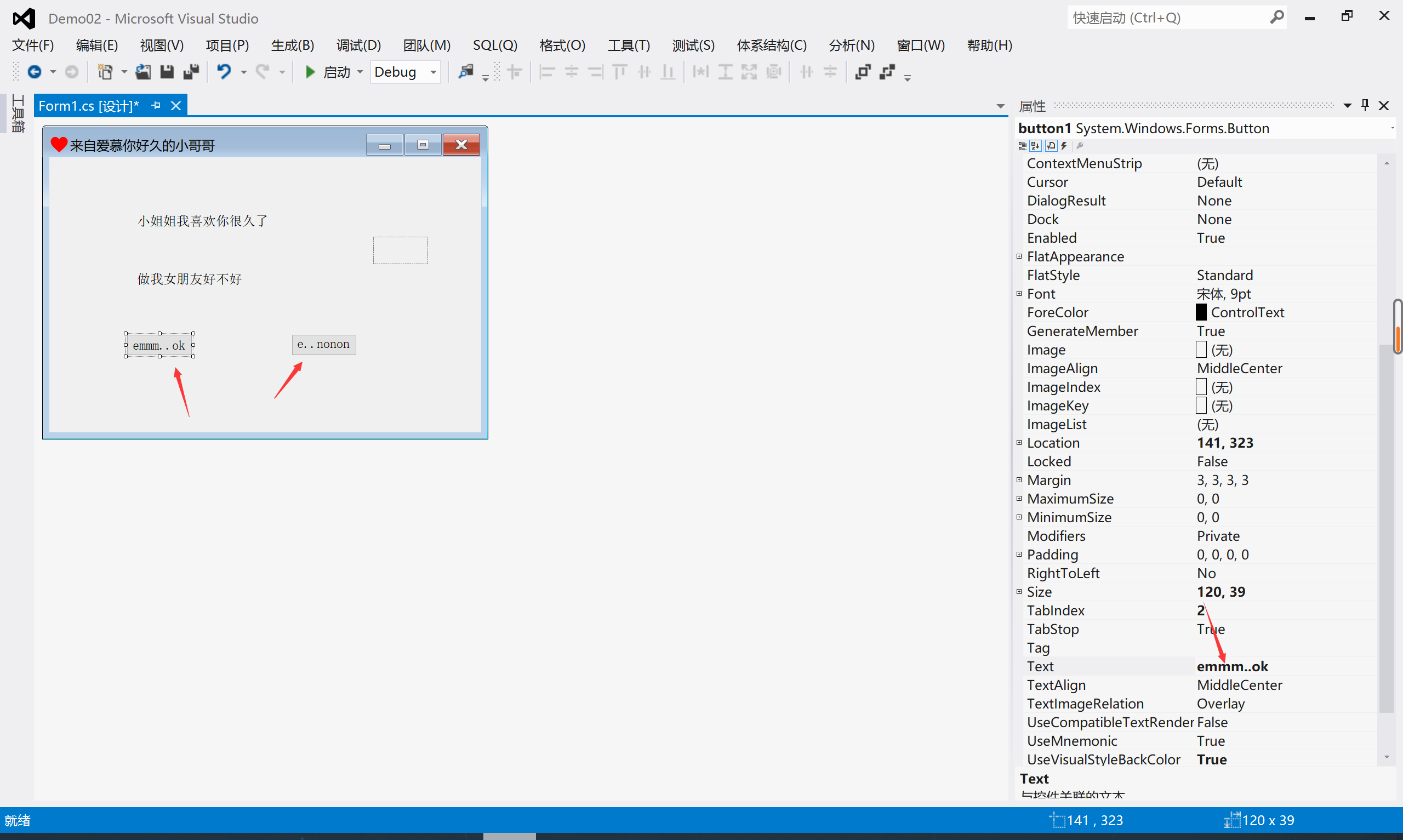Open the 工具(T) menu
The image size is (1403, 840).
[x=629, y=45]
